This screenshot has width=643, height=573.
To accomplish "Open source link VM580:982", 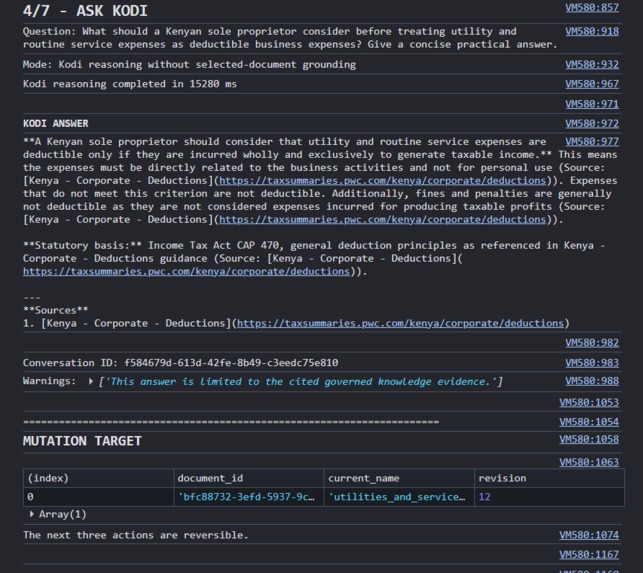I will 592,342.
